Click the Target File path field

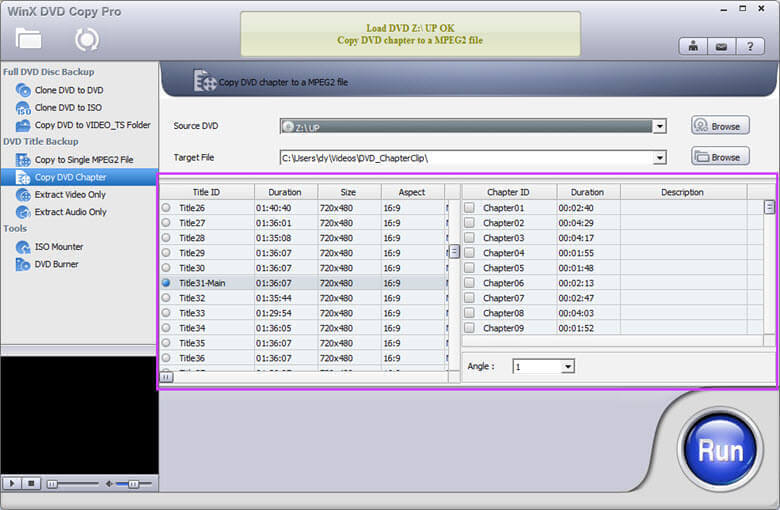466,158
